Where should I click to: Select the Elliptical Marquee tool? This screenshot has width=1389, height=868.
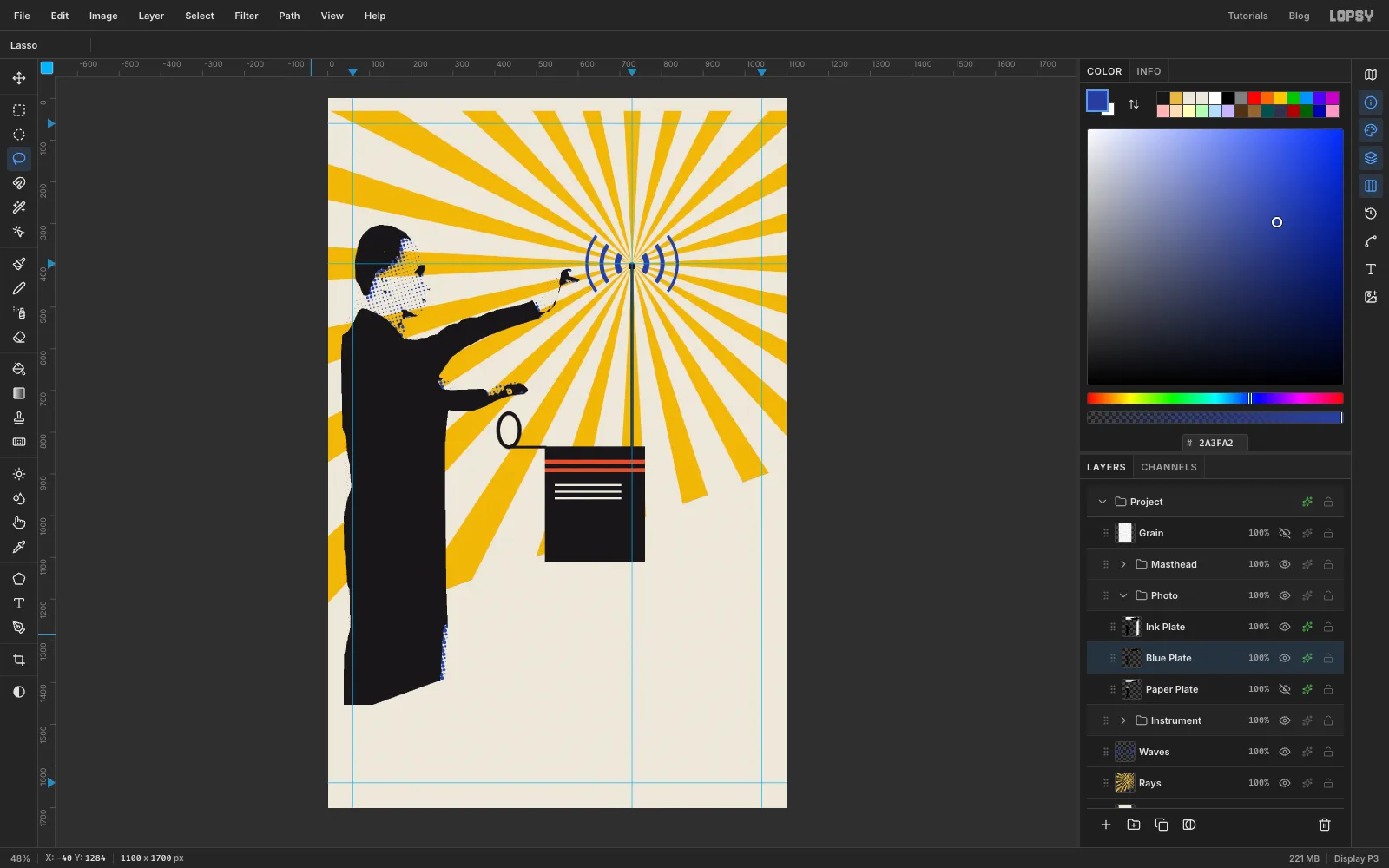19,135
